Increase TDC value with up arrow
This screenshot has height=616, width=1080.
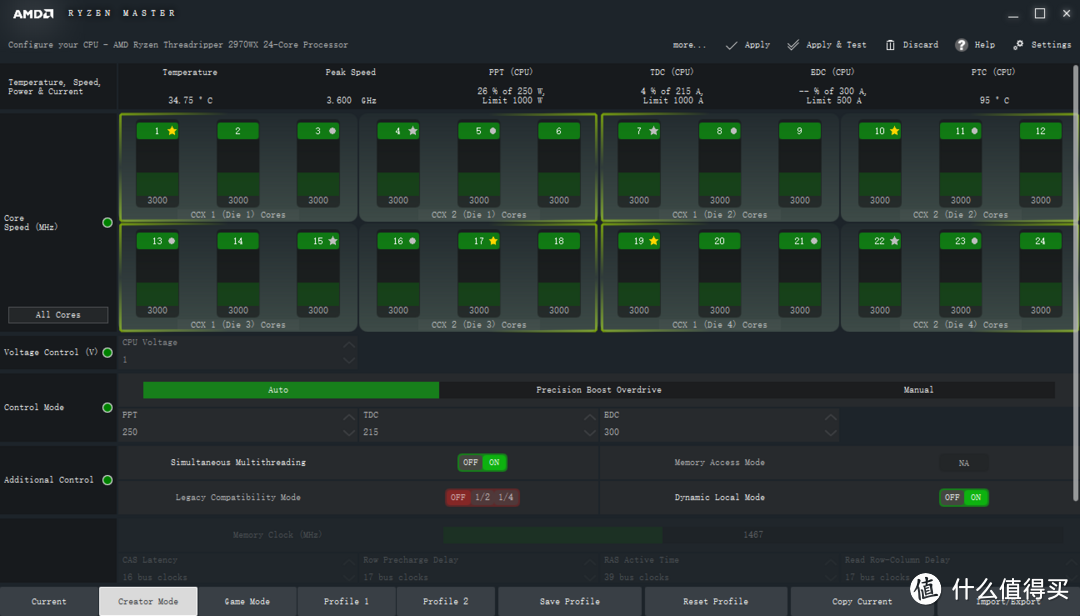click(590, 417)
